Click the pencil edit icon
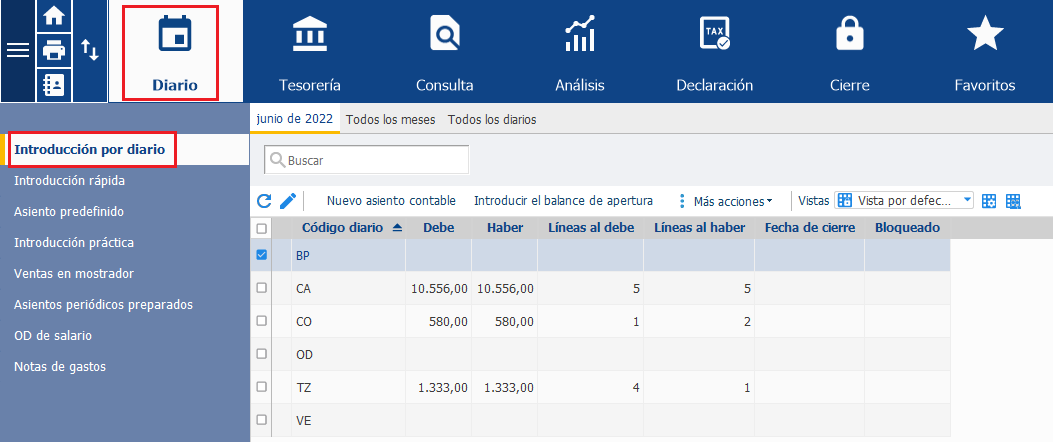 coord(287,201)
